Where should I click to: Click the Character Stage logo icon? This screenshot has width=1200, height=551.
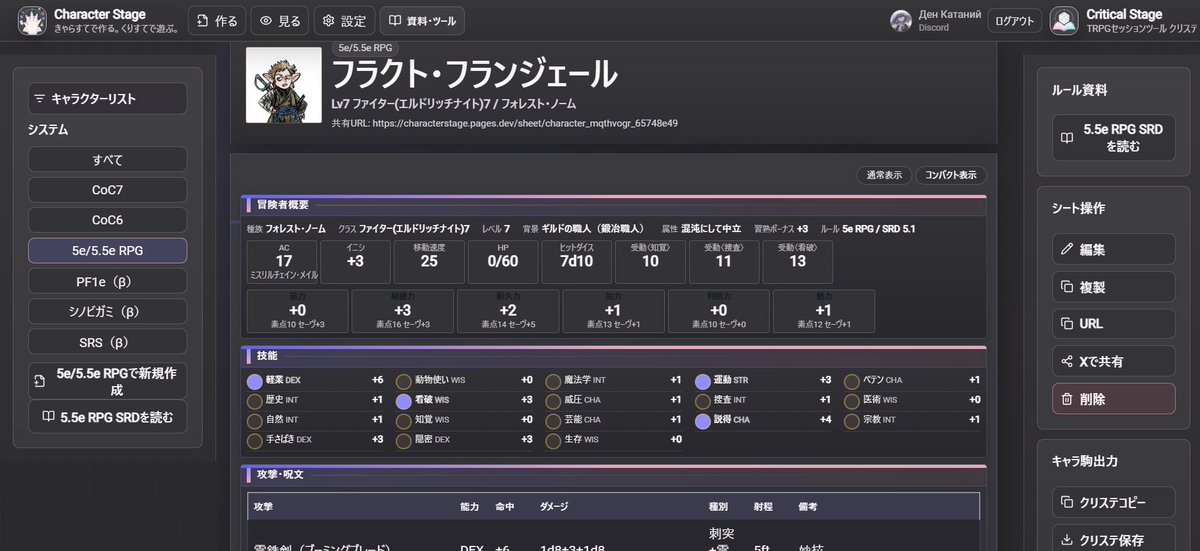33,20
